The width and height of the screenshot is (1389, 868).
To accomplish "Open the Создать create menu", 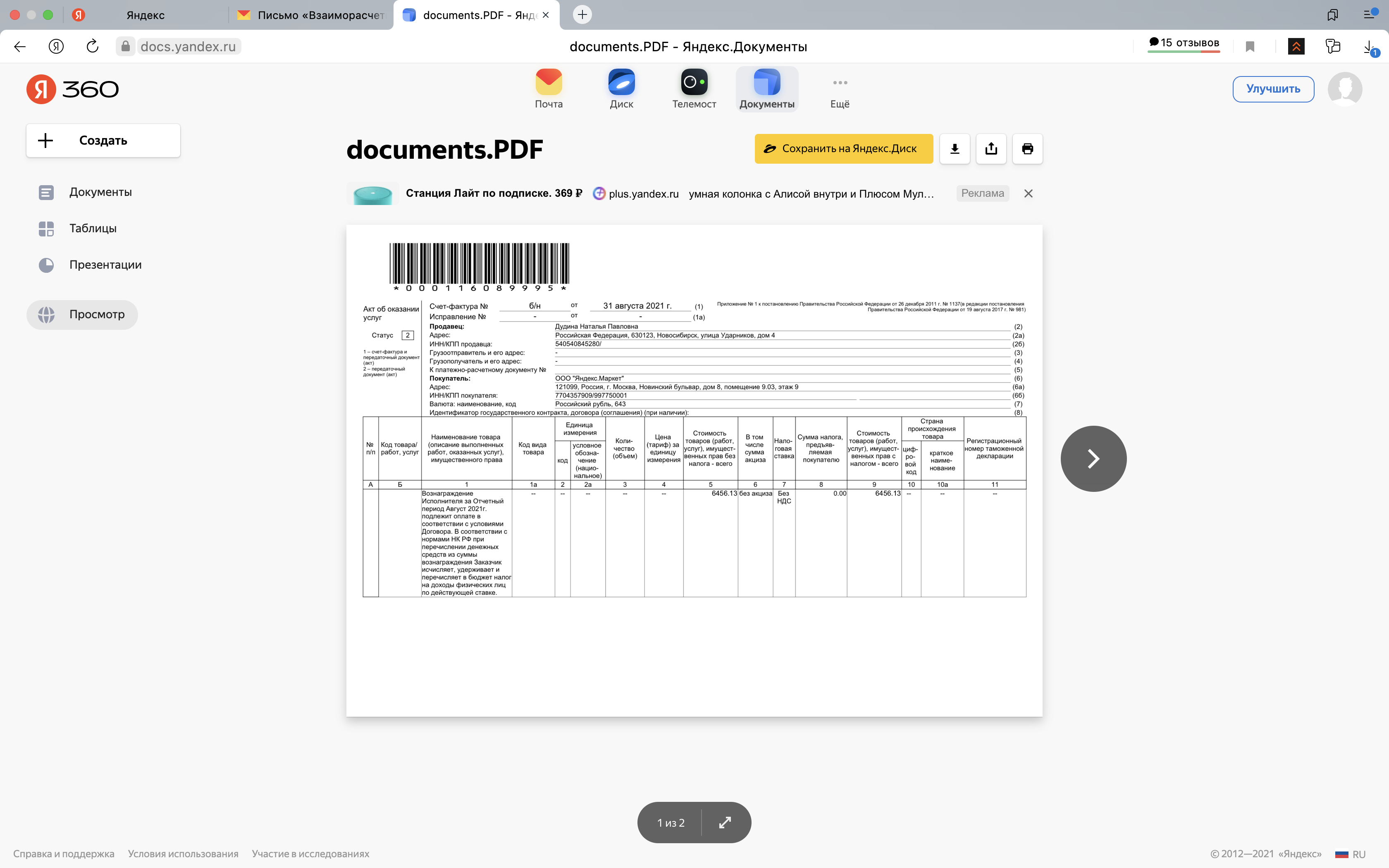I will (x=103, y=141).
